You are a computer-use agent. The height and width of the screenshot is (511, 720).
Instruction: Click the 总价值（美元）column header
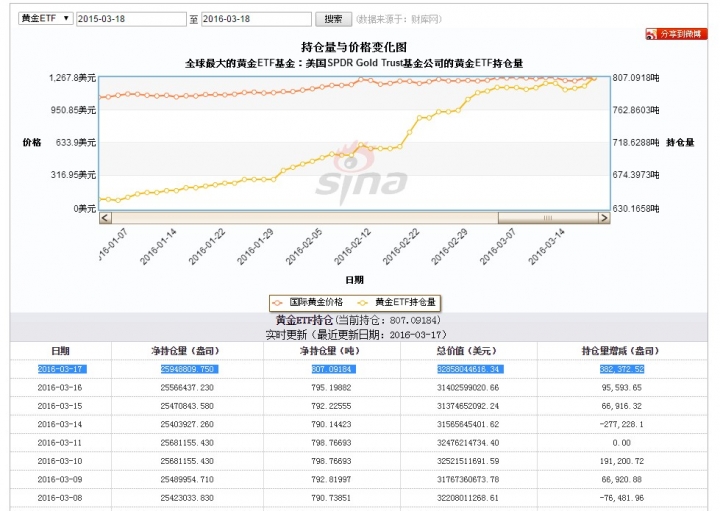[468, 351]
